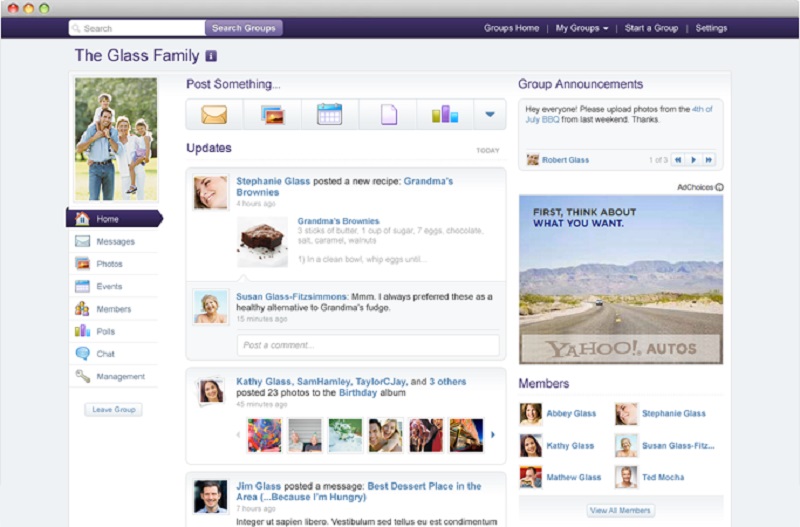Expand more post options dropdown arrow

[x=490, y=114]
